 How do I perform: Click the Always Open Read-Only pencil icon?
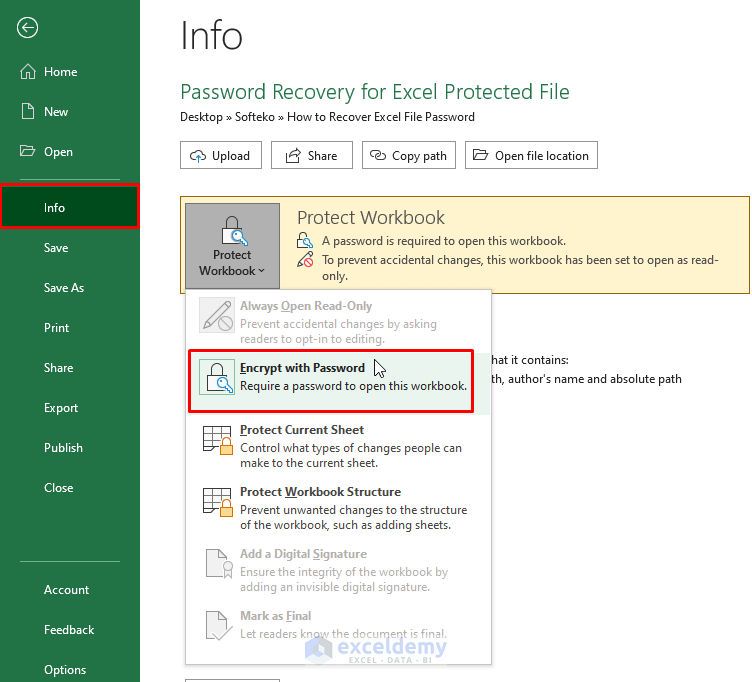pos(217,315)
